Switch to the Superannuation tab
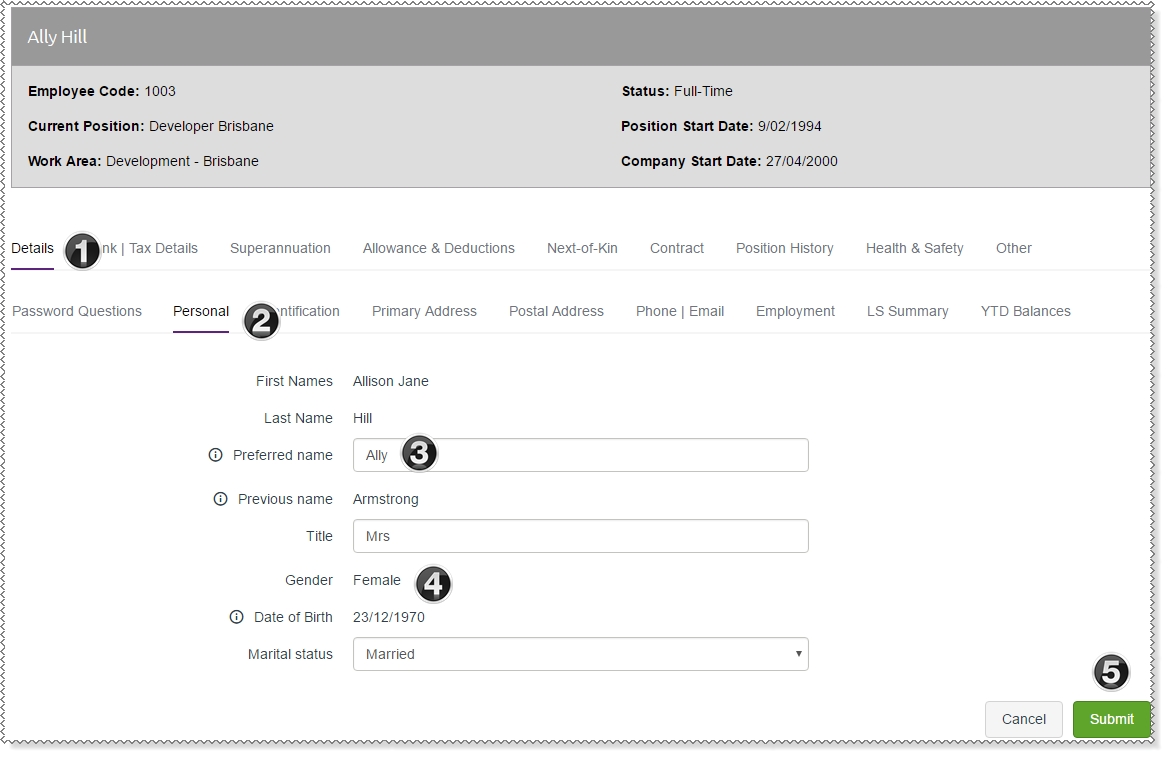This screenshot has height=760, width=1171. (280, 248)
